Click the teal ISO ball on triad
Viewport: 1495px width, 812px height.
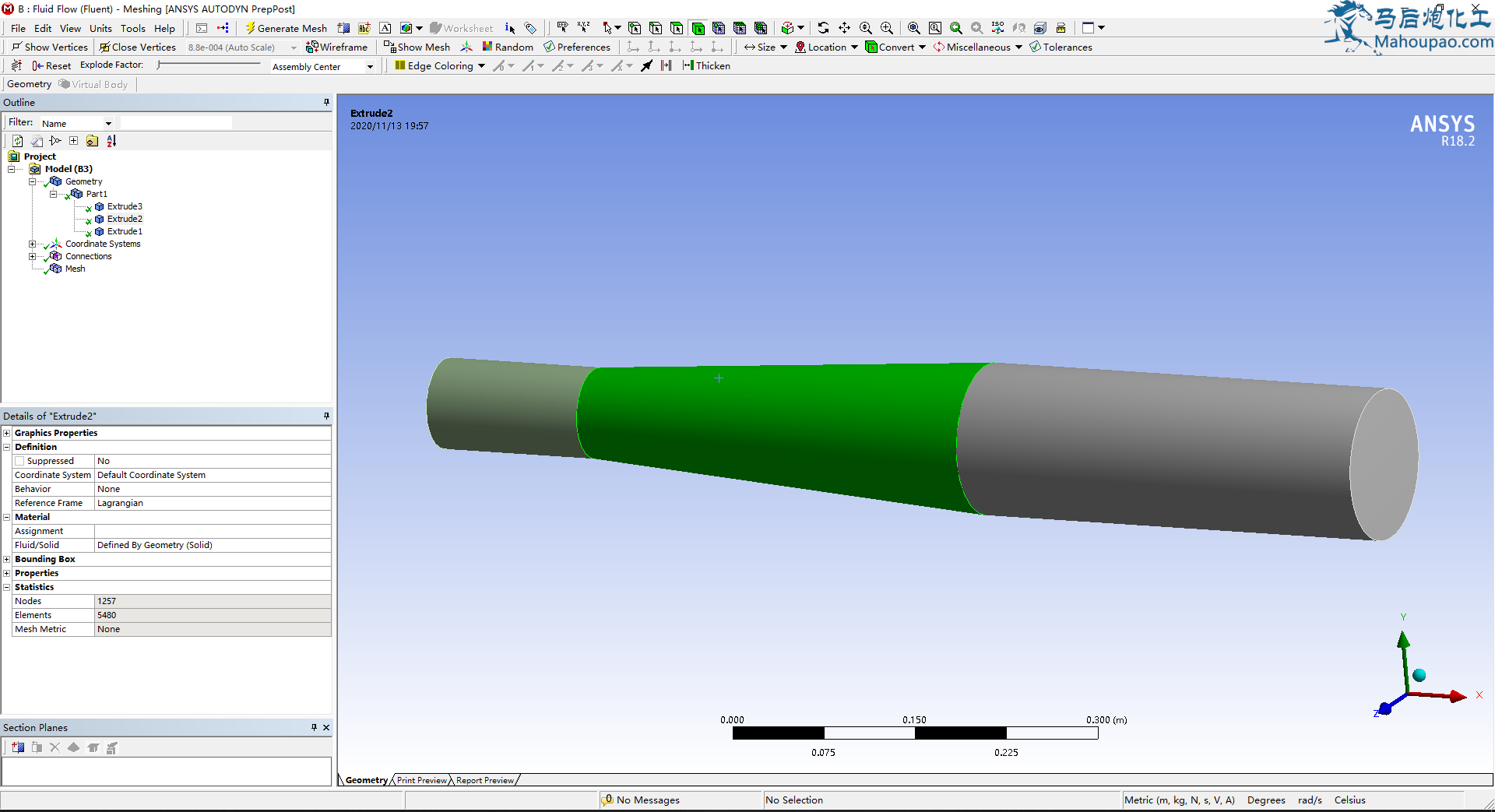pos(1419,675)
